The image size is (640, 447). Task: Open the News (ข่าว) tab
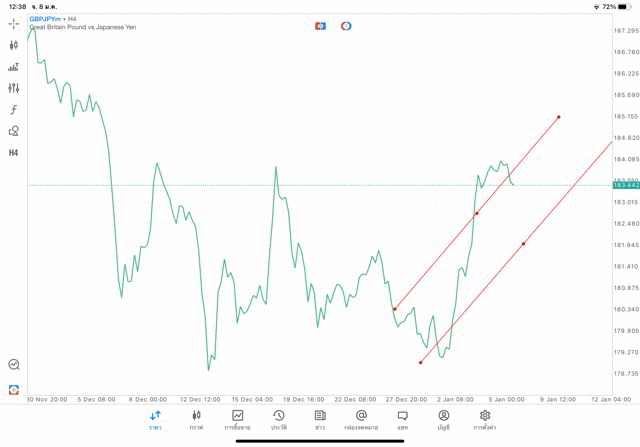coord(320,419)
